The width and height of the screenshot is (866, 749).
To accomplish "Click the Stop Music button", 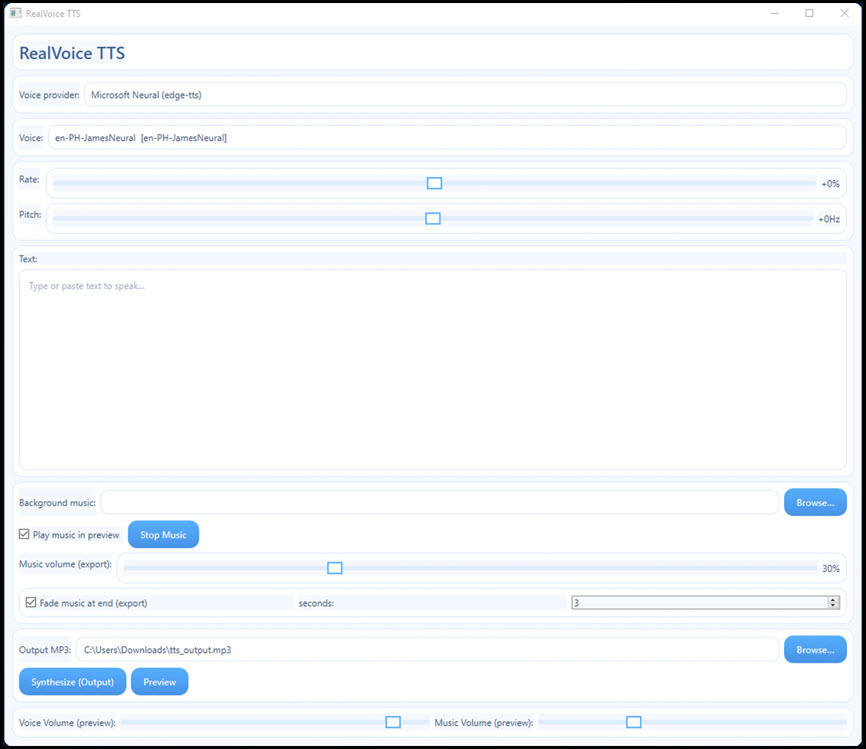I will (163, 535).
